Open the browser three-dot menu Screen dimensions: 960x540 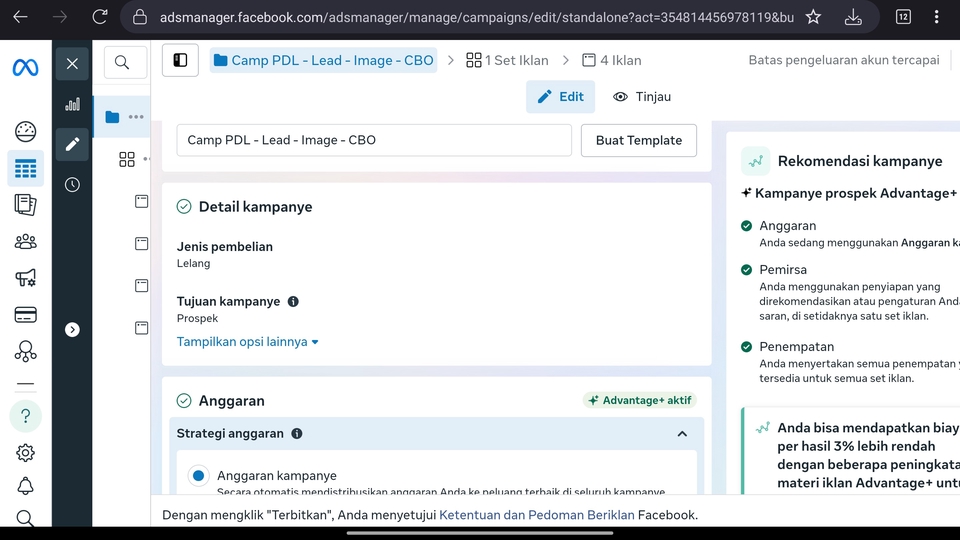tap(936, 17)
